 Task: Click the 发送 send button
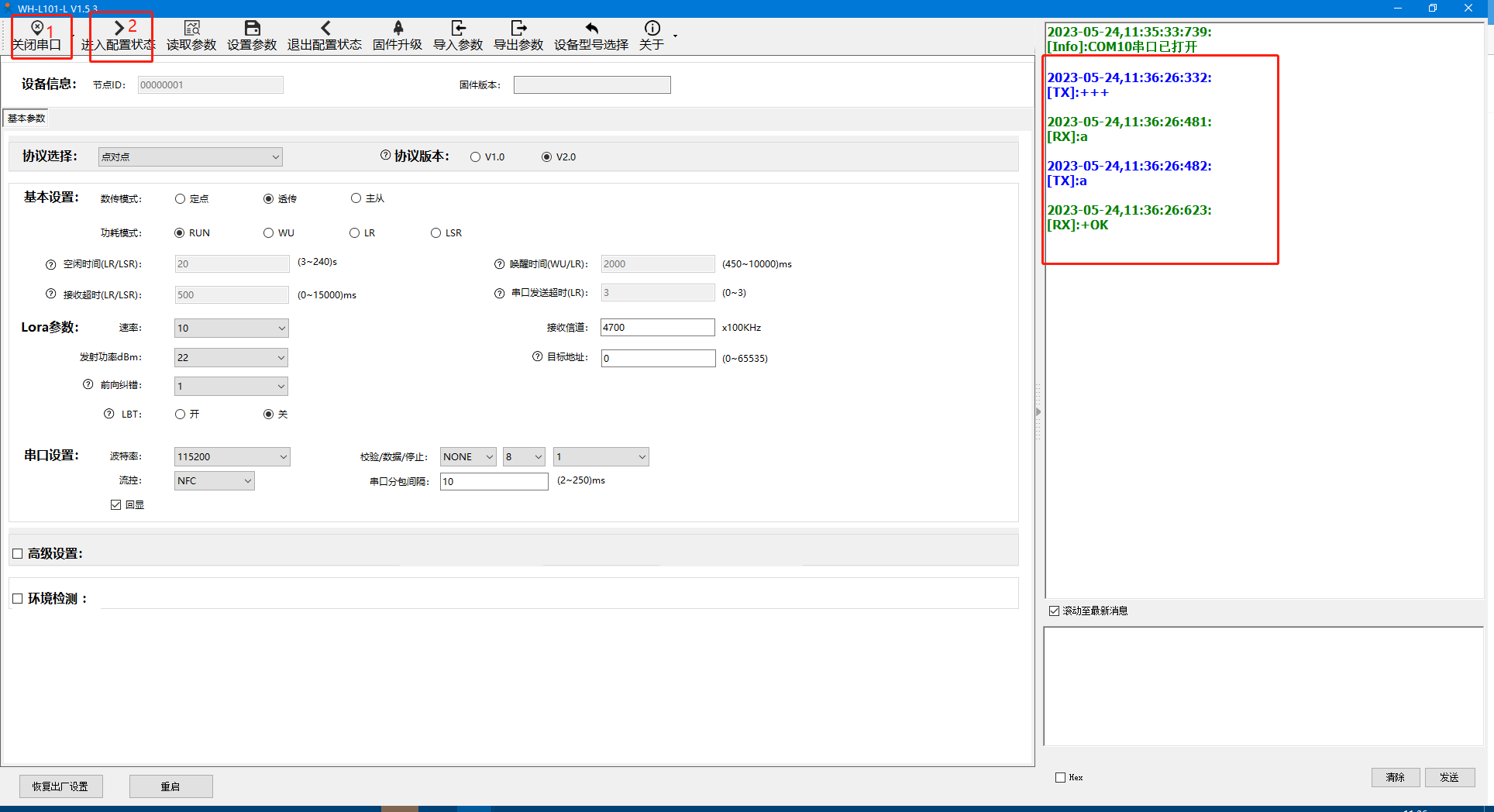point(1449,777)
